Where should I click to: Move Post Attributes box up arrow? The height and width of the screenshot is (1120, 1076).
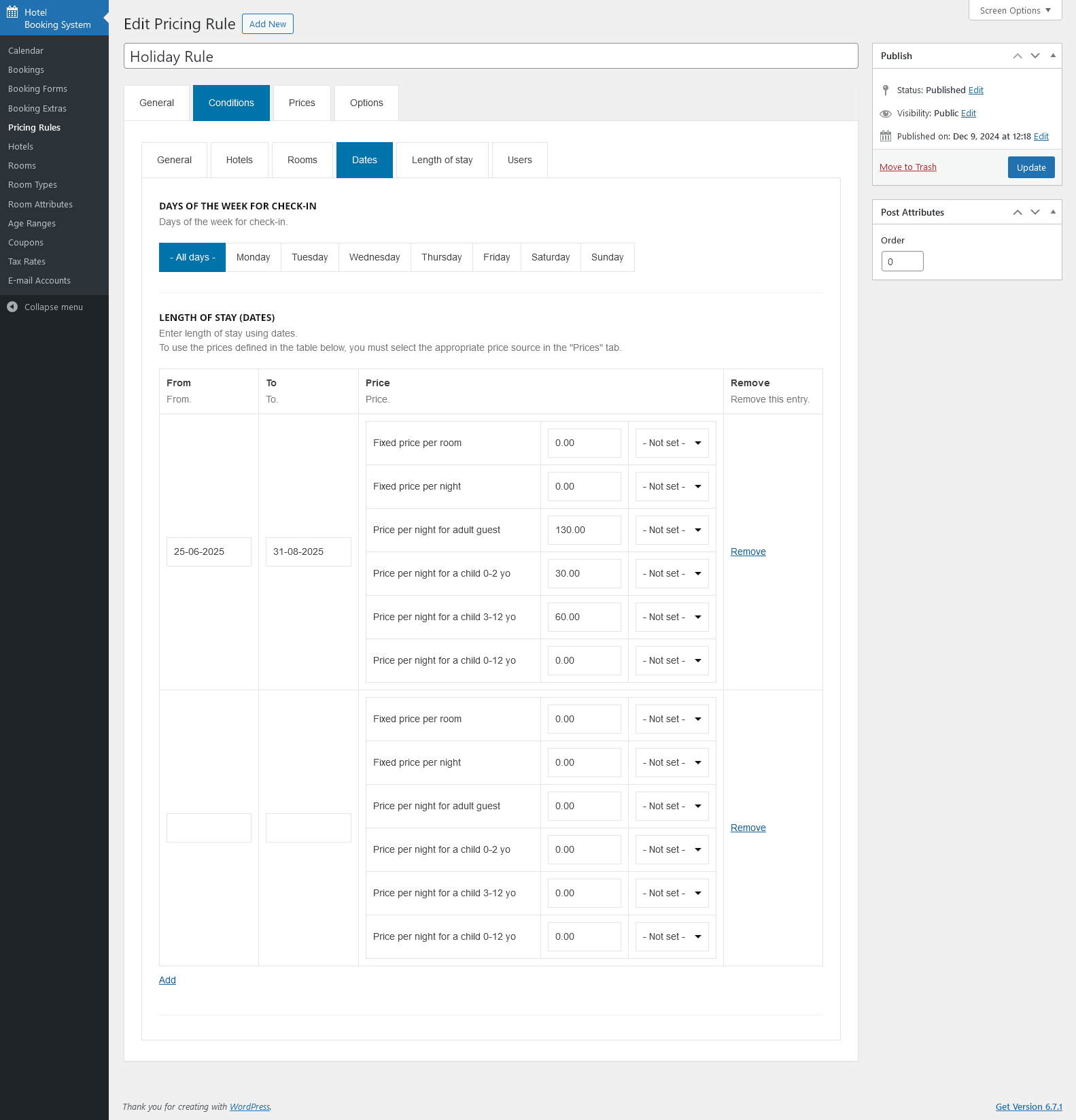(1018, 212)
